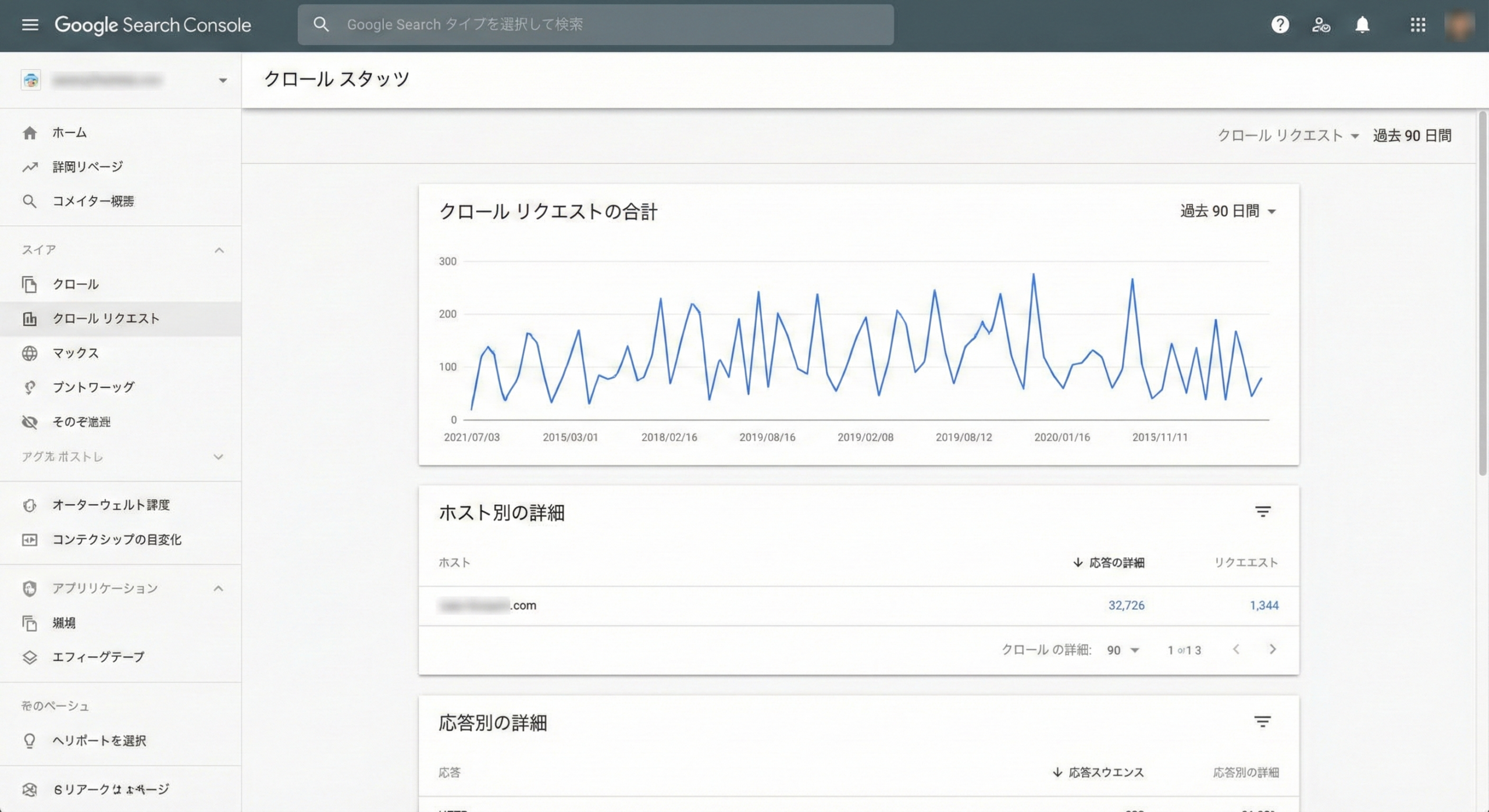Open the property selector dropdown

(222, 80)
